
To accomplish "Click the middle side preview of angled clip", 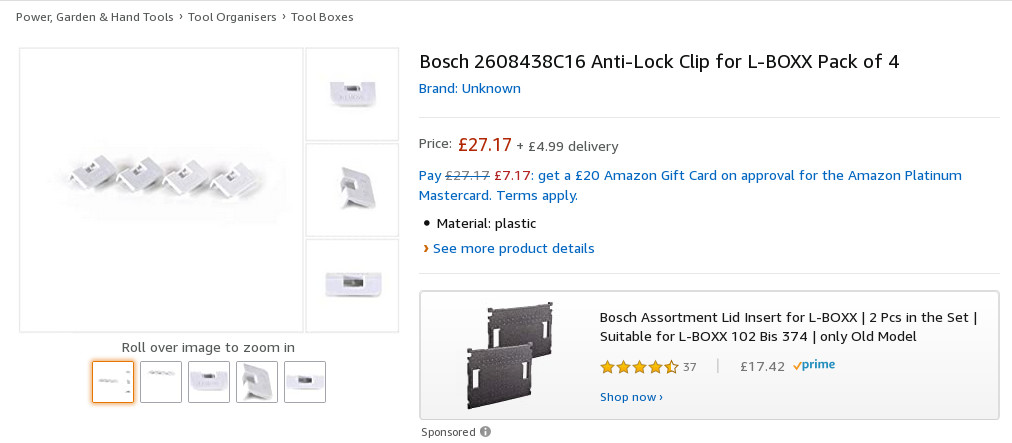I will [x=352, y=190].
